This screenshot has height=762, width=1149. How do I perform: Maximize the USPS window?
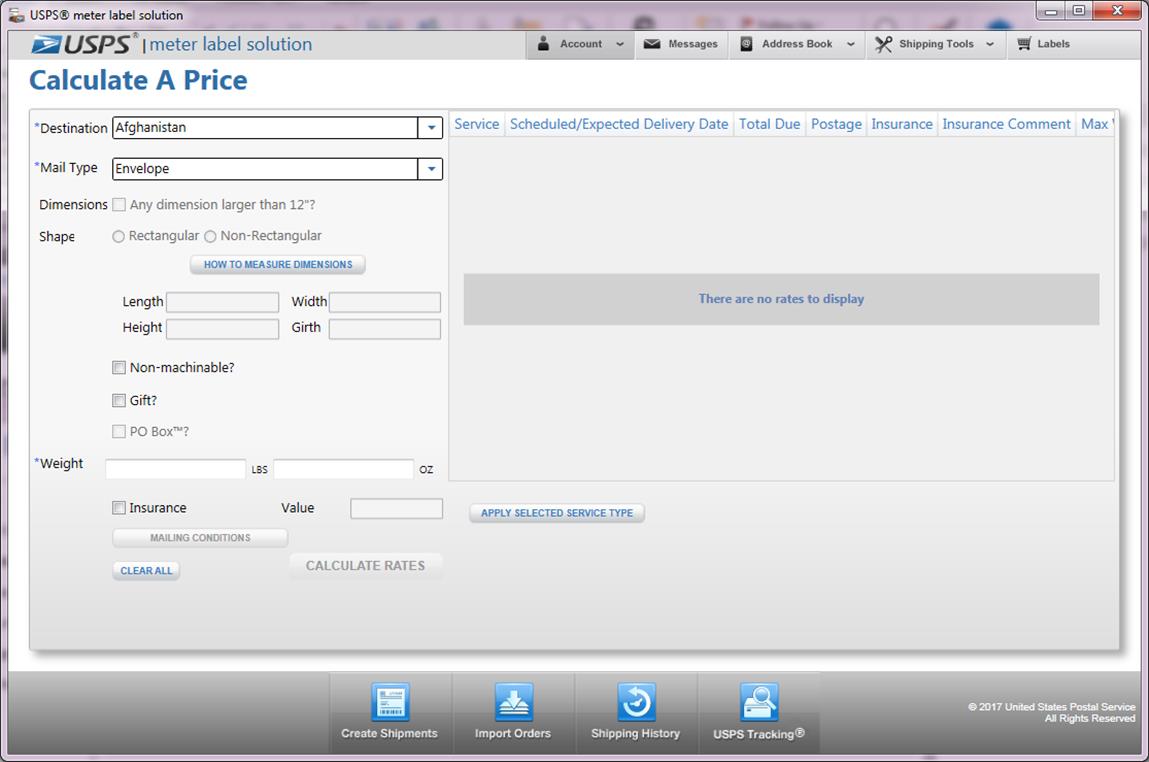tap(1079, 11)
